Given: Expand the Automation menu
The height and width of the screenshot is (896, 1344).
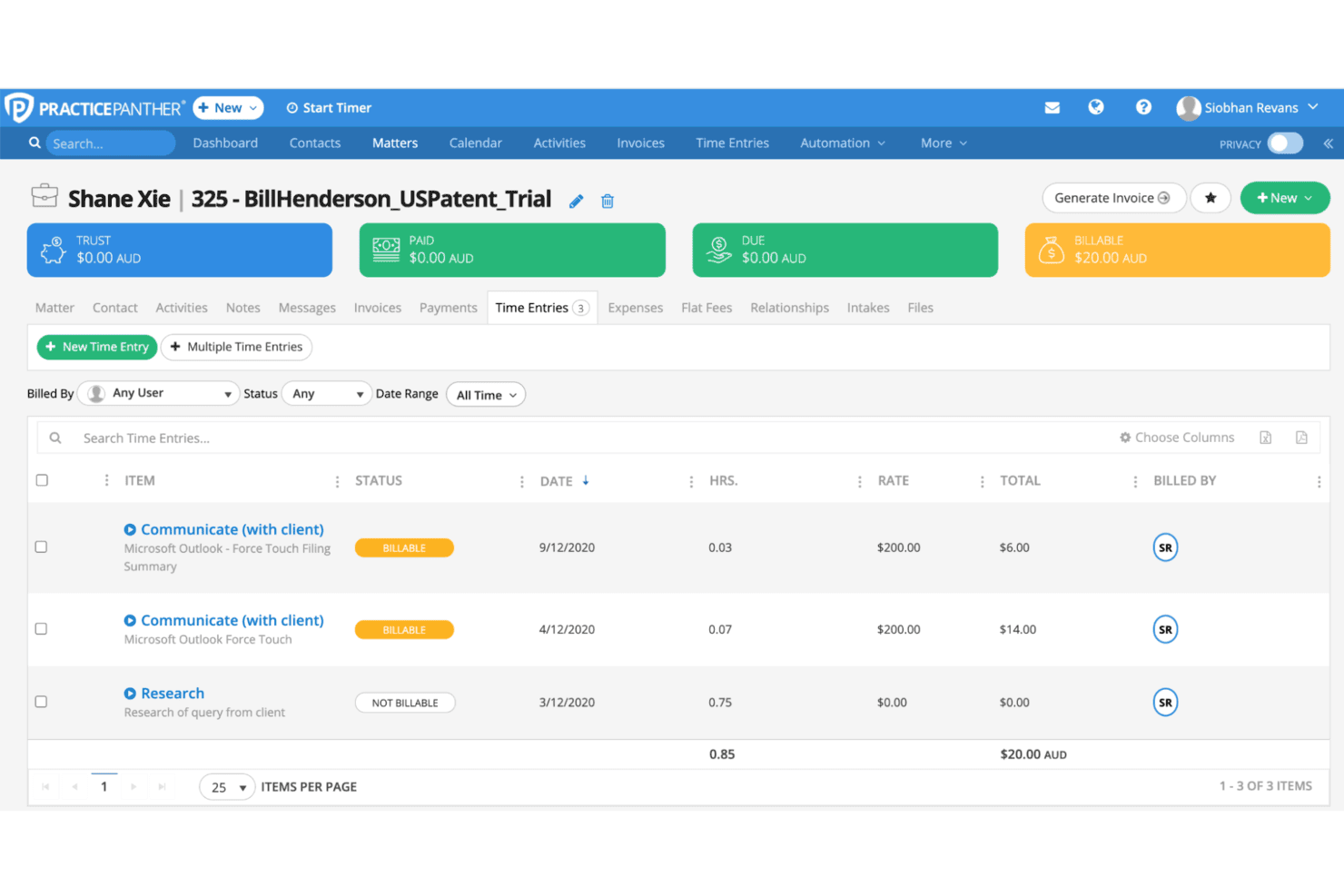Looking at the screenshot, I should coord(842,143).
